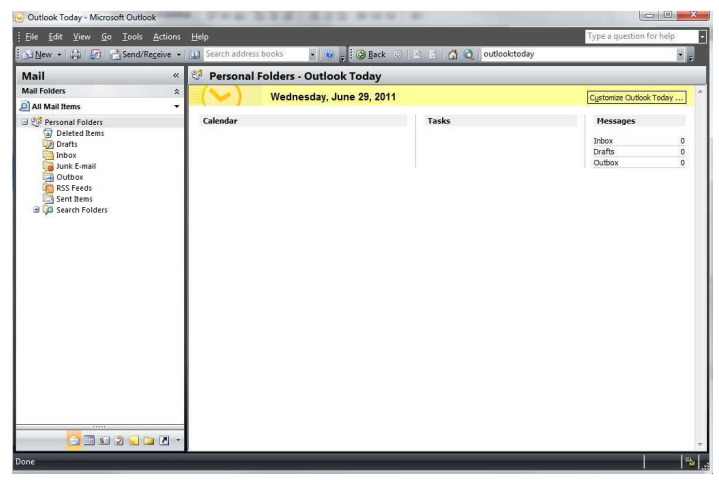Open the address bar dropdown arrow

(x=680, y=55)
